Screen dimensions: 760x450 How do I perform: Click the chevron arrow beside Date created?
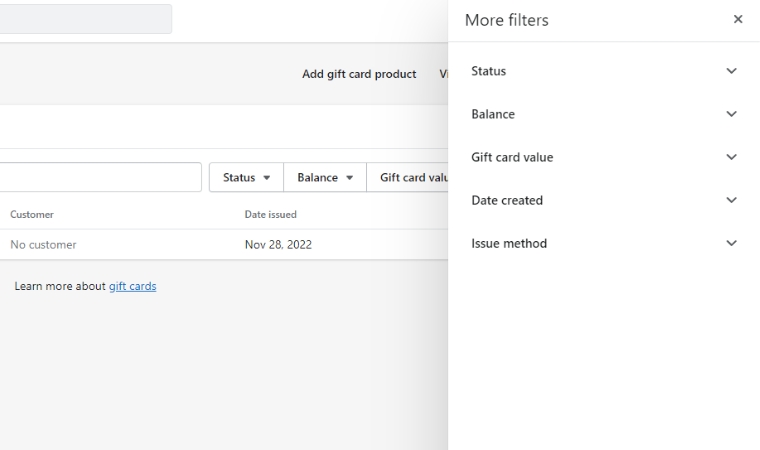pos(731,201)
